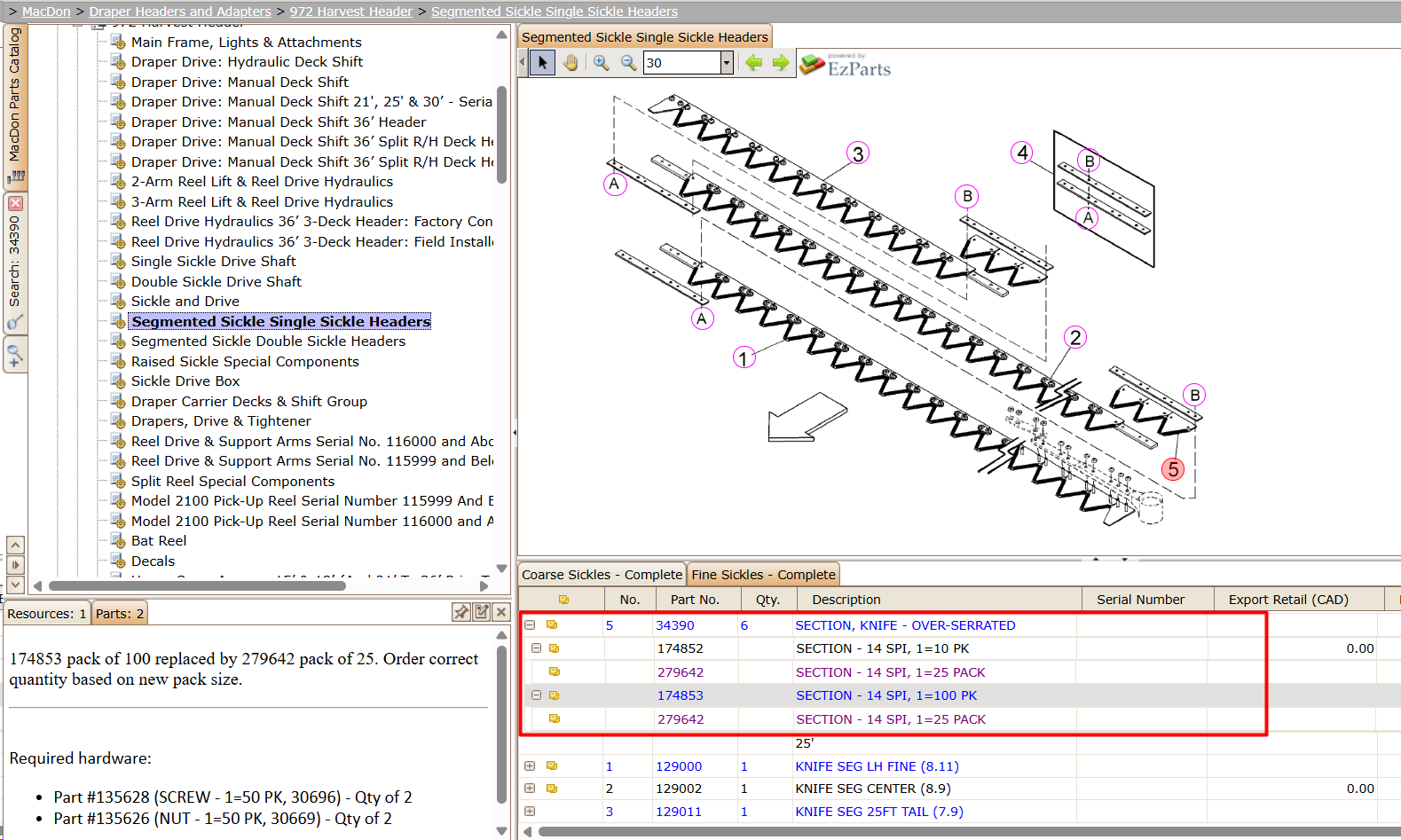This screenshot has width=1401, height=840.
Task: Click the Sickle Drive Box tree icon
Action: 118,381
